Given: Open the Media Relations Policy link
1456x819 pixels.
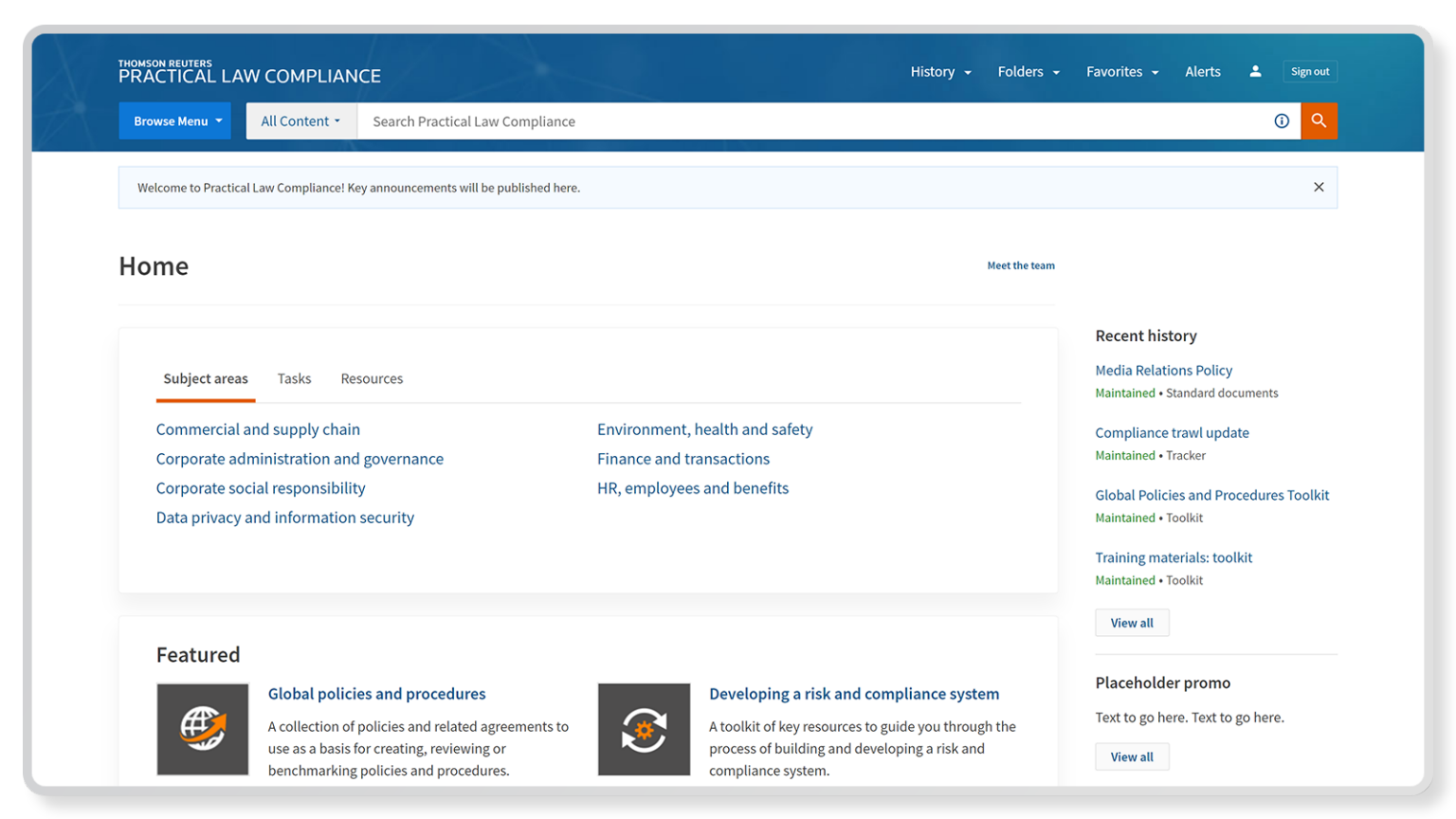Looking at the screenshot, I should point(1163,371).
